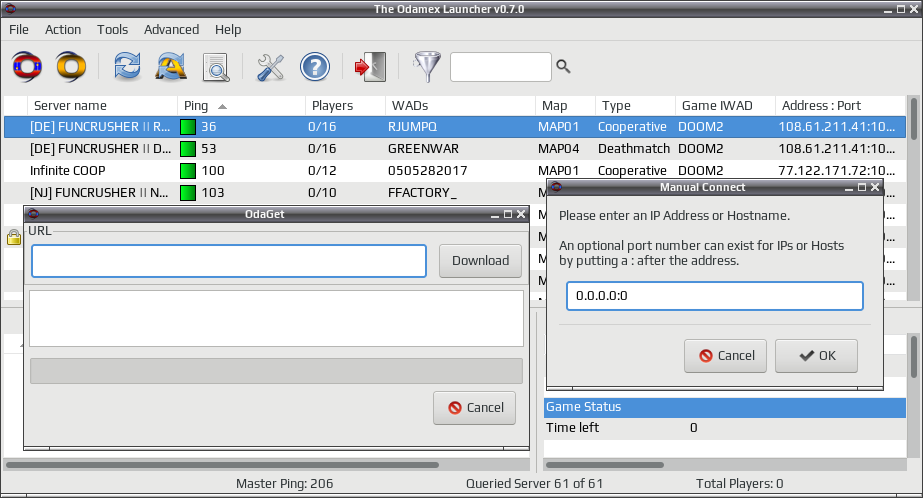
Task: Click Total Players: 0 status text
Action: tap(739, 484)
